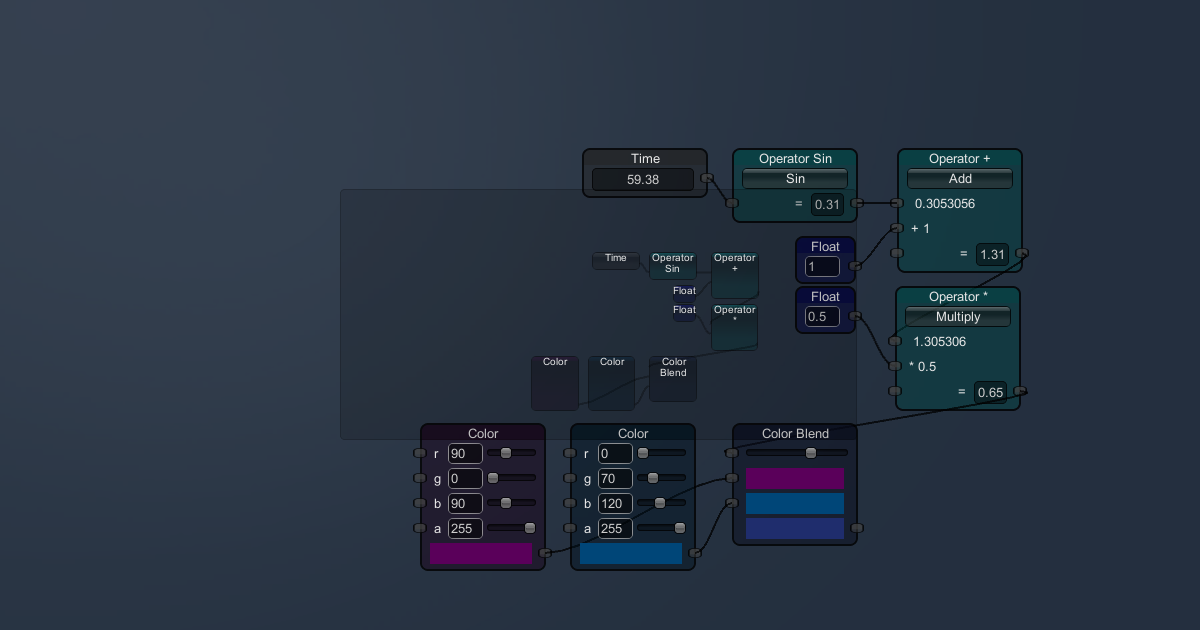Viewport: 1200px width, 630px height.
Task: Click the purple Color node's output socket
Action: coord(545,552)
